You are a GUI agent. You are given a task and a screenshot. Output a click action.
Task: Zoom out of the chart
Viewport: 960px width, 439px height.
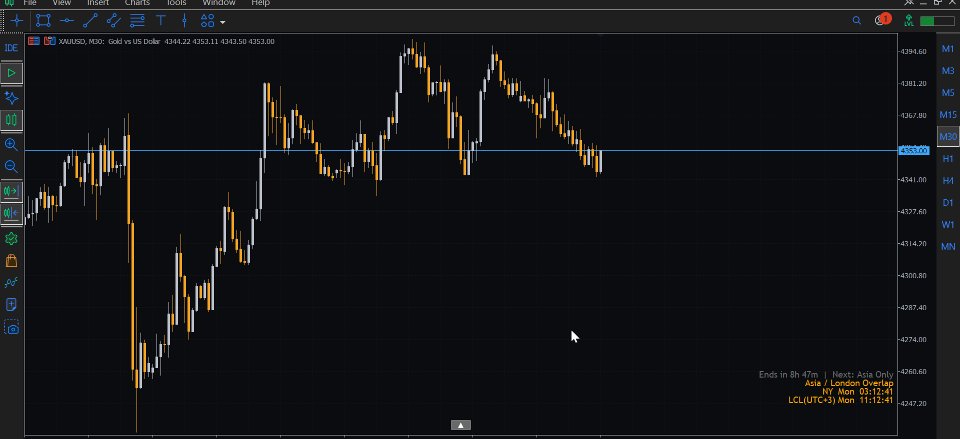point(11,167)
